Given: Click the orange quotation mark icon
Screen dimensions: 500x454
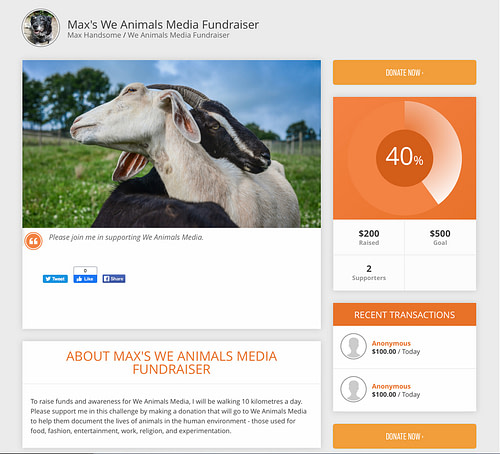Looking at the screenshot, I should tap(33, 241).
